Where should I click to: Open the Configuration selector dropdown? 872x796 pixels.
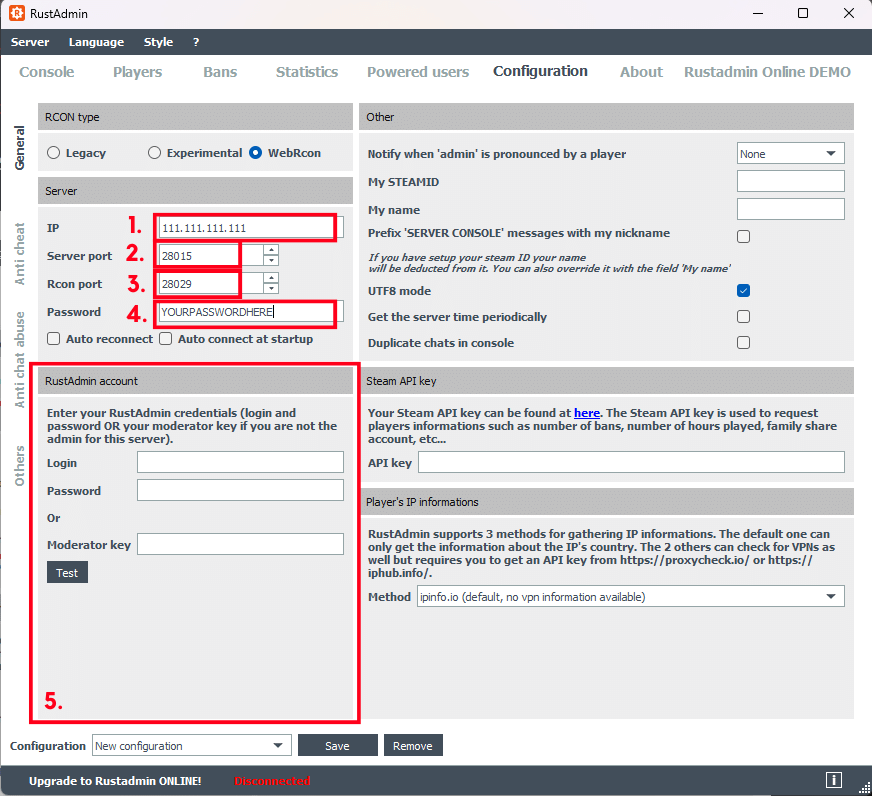click(191, 745)
